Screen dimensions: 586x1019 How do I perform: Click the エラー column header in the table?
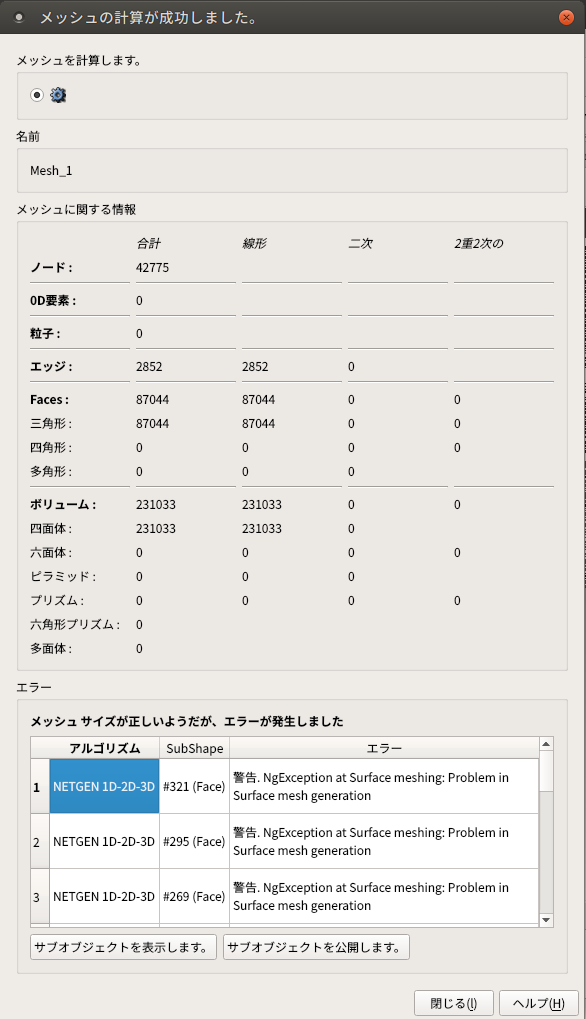coord(384,748)
